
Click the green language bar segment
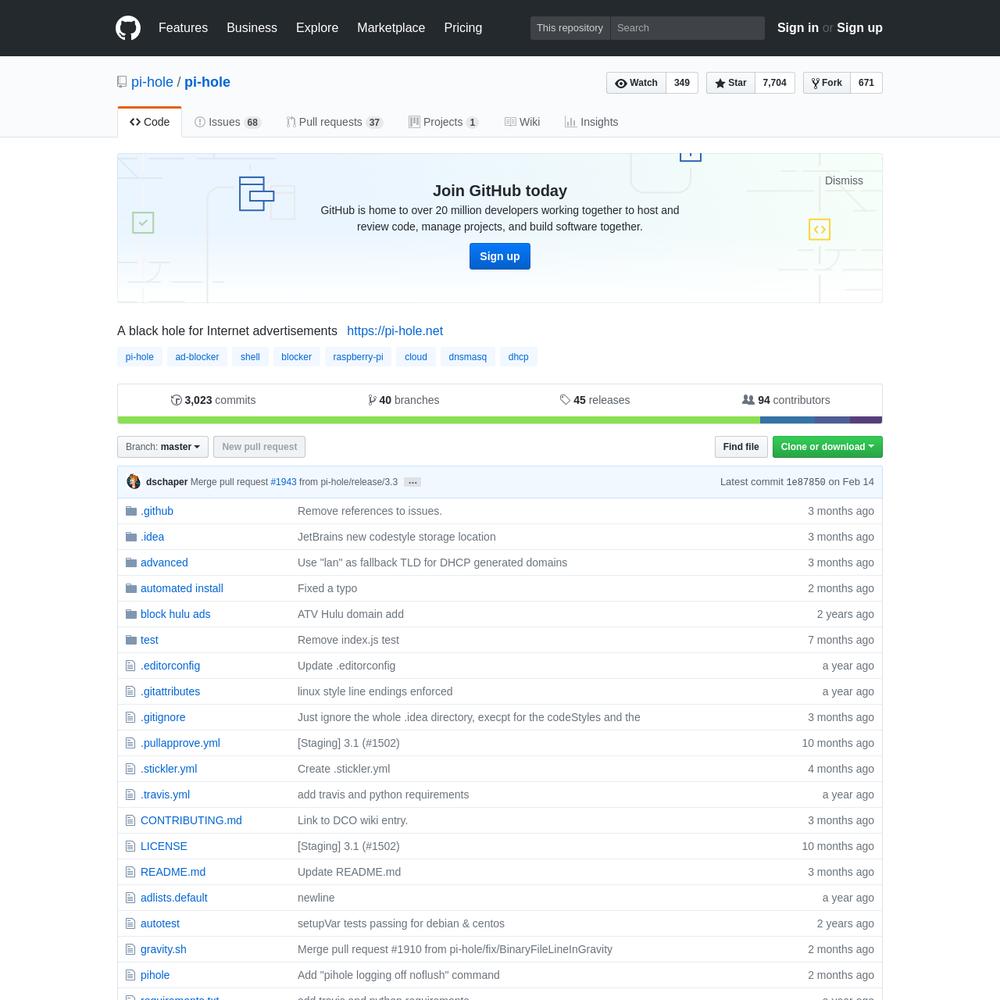(x=438, y=420)
